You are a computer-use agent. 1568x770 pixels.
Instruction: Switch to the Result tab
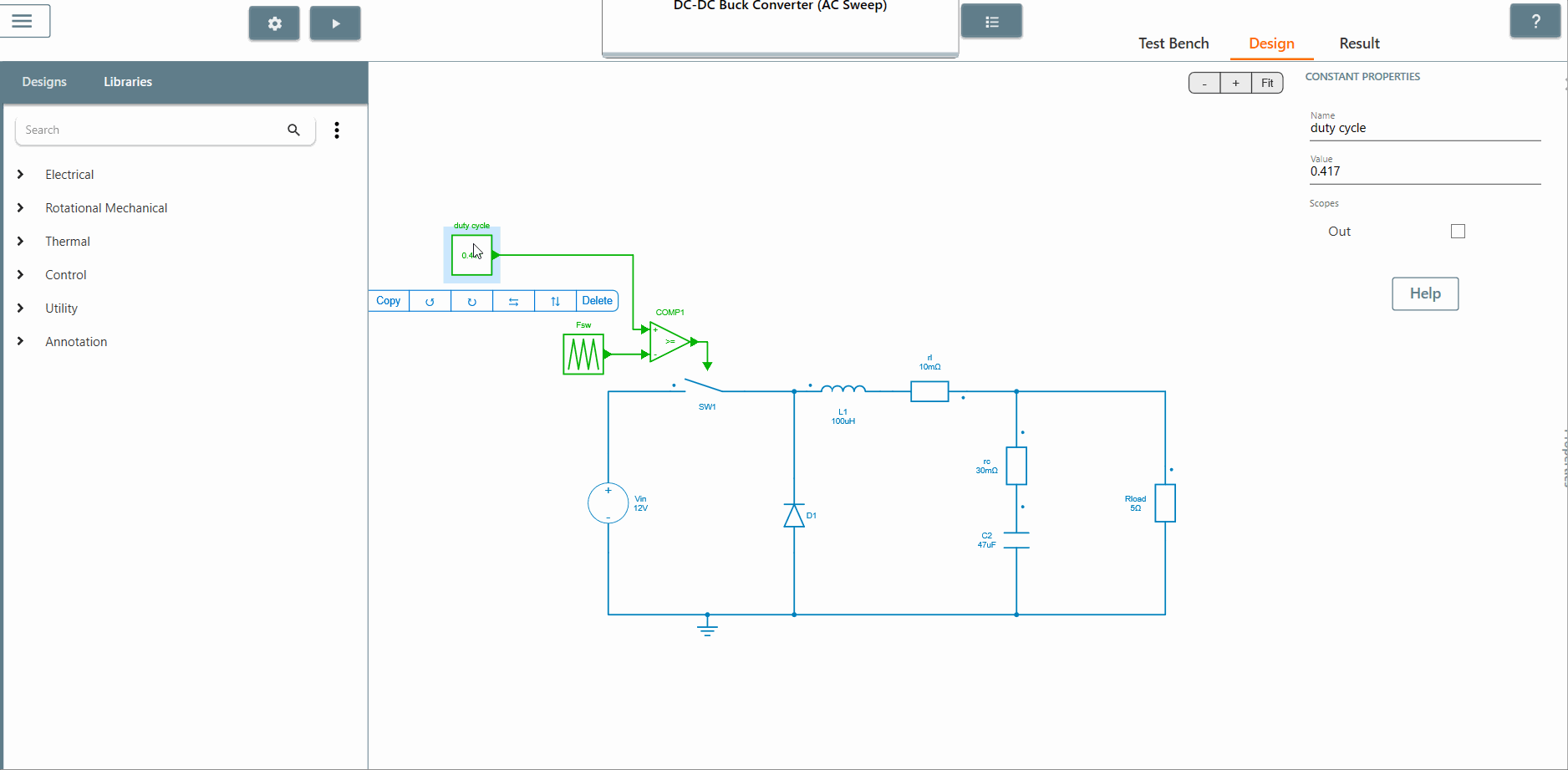(1359, 43)
